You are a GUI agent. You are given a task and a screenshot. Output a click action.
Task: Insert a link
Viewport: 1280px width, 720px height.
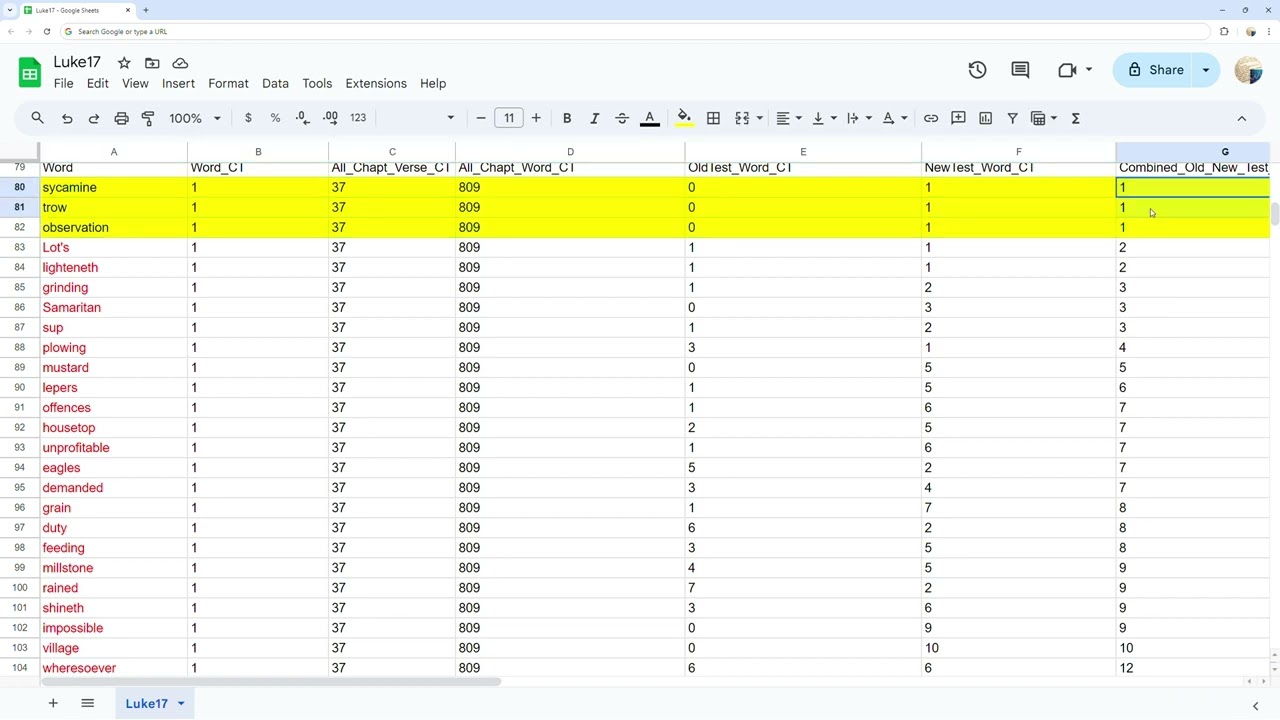point(931,118)
